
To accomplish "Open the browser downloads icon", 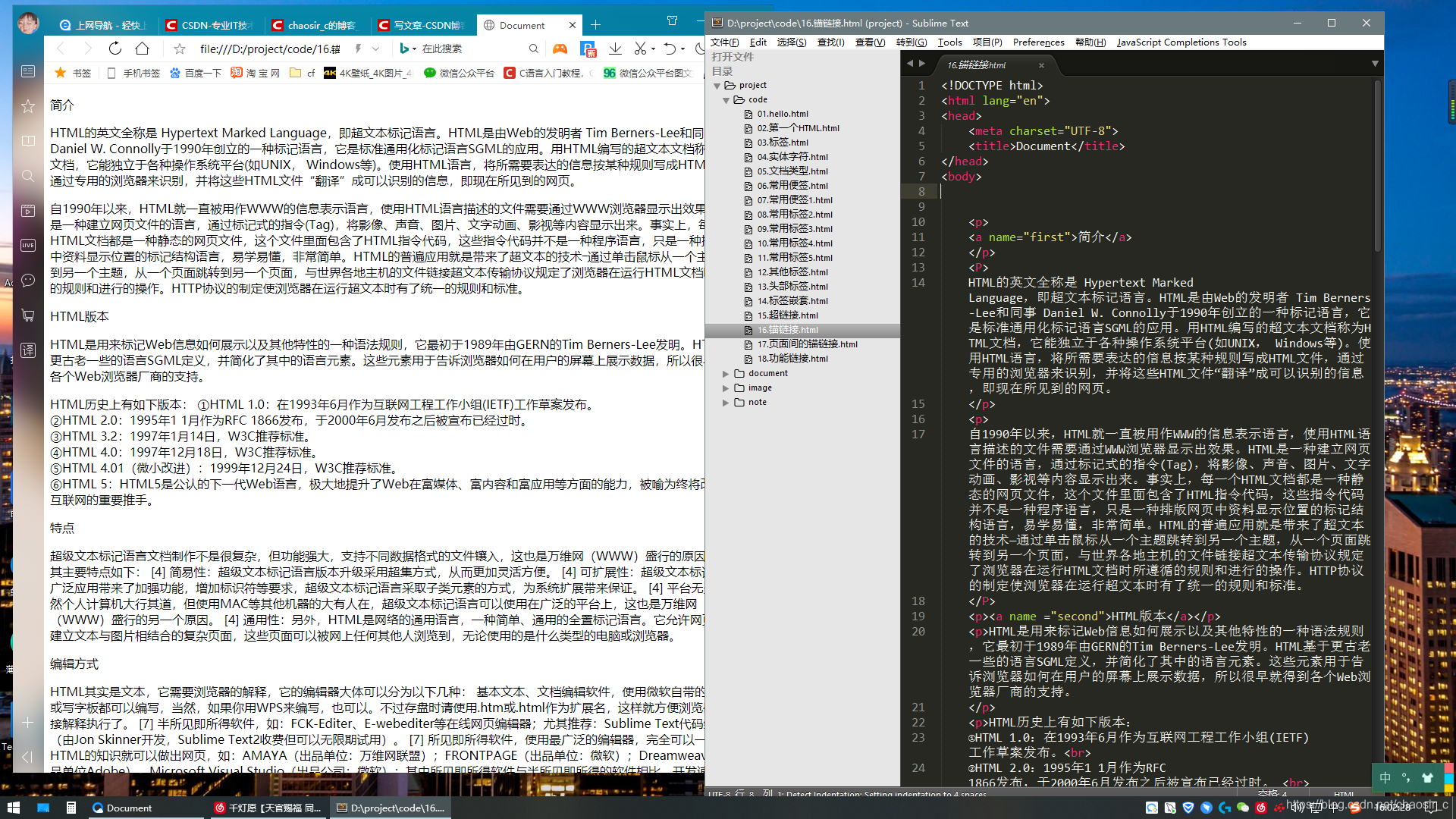I will tap(615, 49).
